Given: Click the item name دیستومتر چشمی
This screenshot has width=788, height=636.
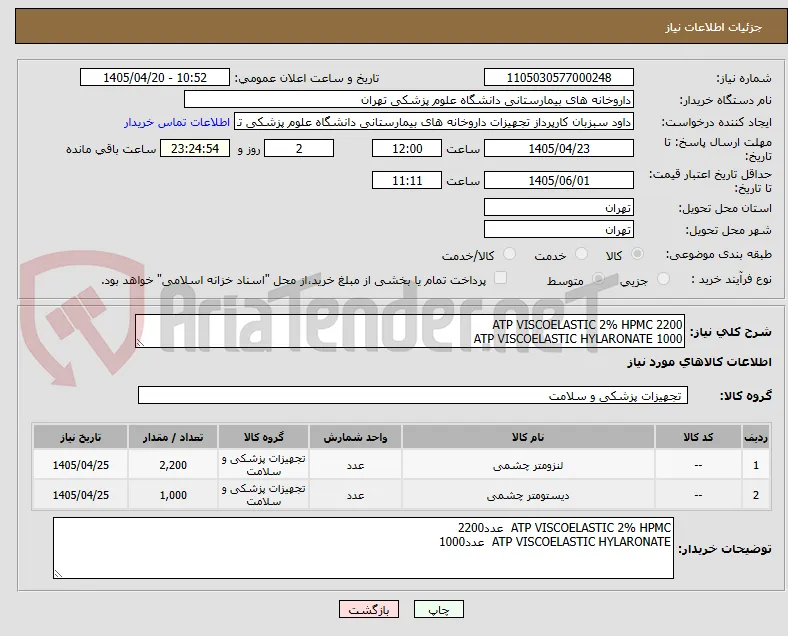Looking at the screenshot, I should point(528,495).
